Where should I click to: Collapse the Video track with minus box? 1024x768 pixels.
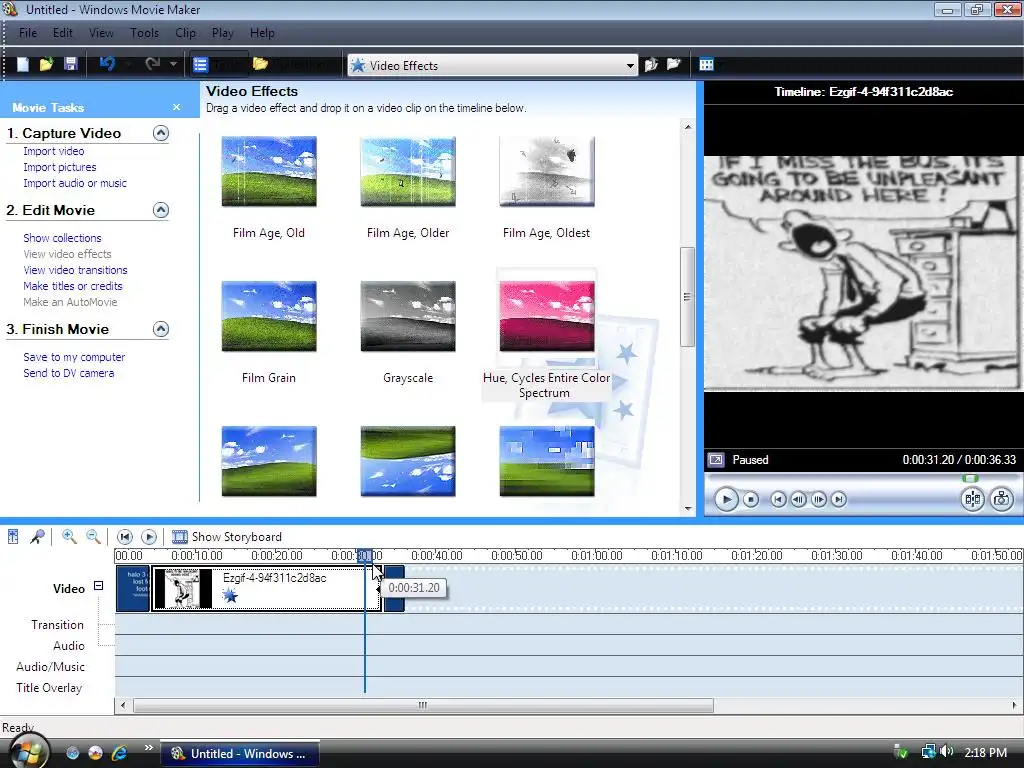99,586
